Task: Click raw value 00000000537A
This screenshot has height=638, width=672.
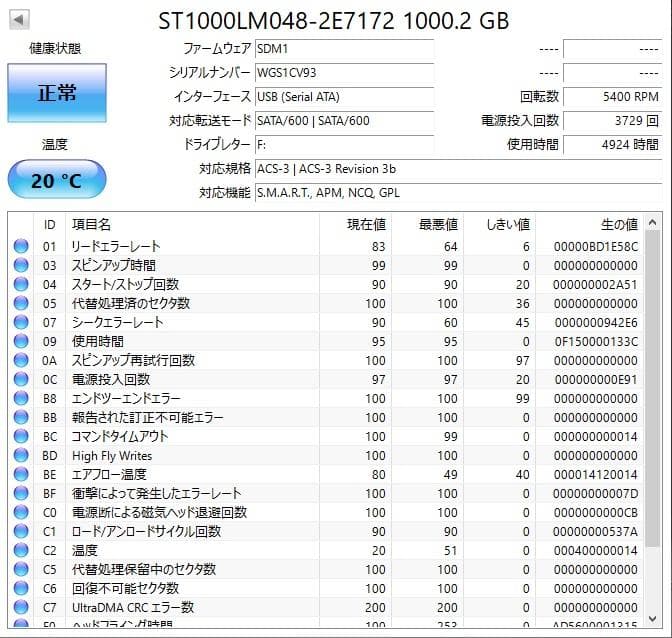Action: [x=595, y=532]
